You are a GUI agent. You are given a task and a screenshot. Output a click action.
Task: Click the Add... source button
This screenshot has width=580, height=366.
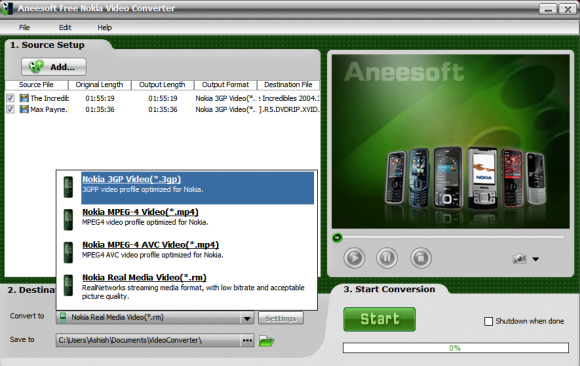[x=54, y=67]
